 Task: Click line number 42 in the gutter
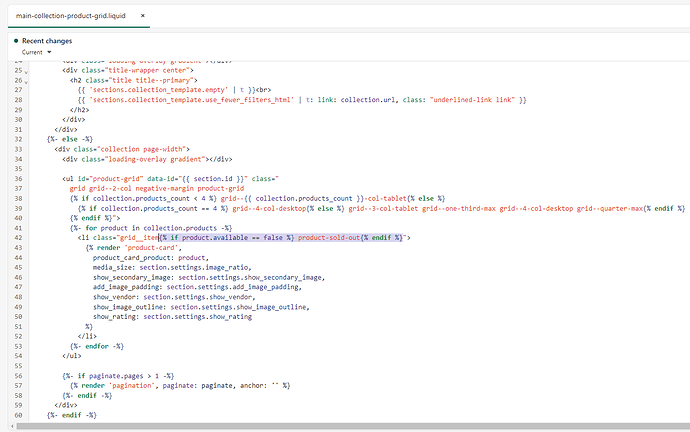click(17, 237)
